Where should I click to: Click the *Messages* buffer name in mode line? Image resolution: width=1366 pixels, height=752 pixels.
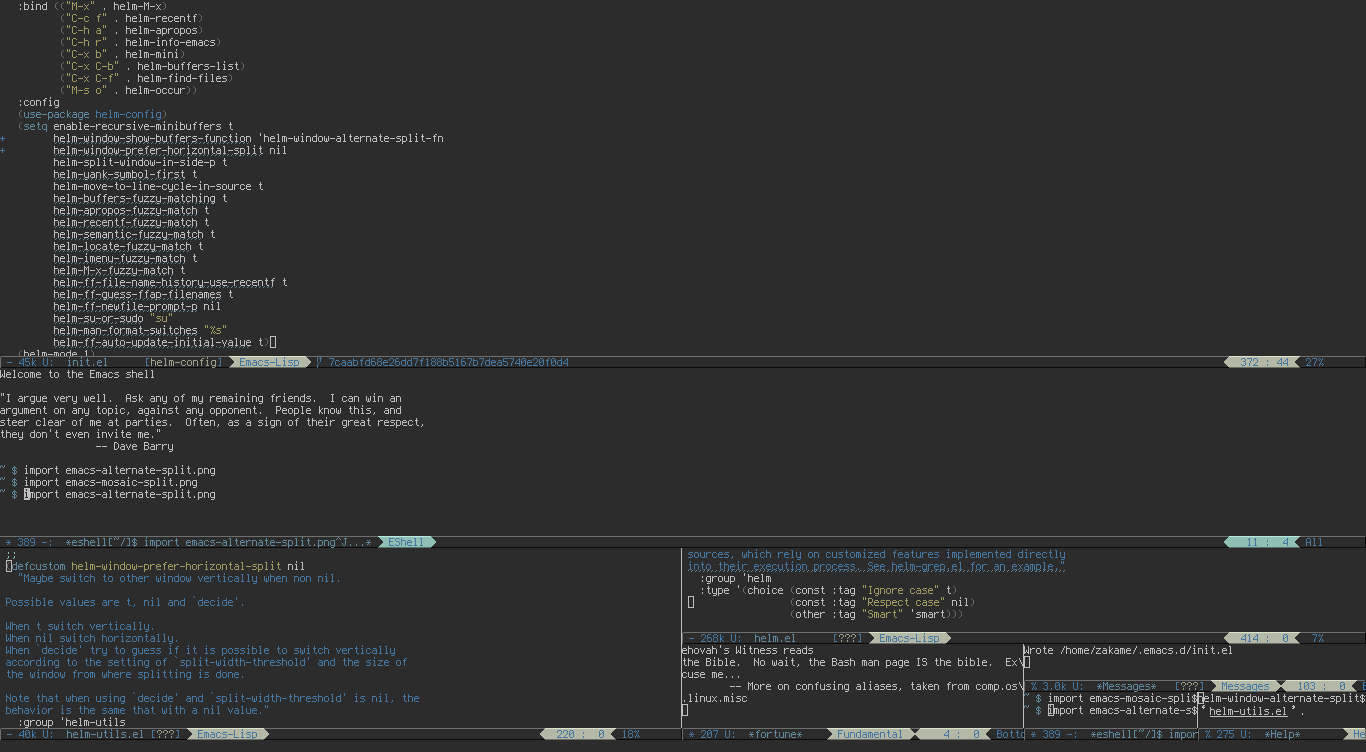pos(1125,686)
